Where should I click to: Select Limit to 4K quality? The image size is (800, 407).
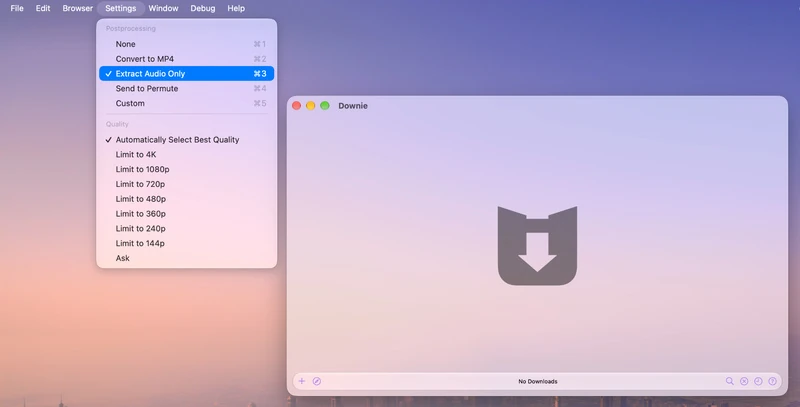coord(186,154)
